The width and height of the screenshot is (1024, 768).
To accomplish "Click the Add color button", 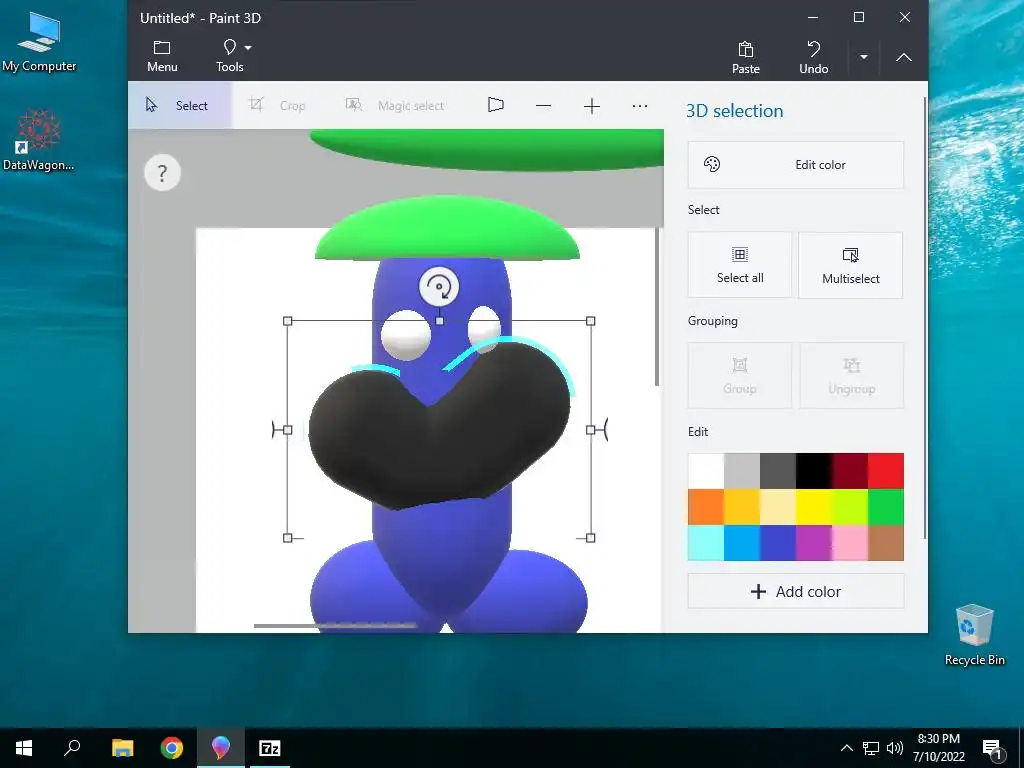I will [x=795, y=591].
